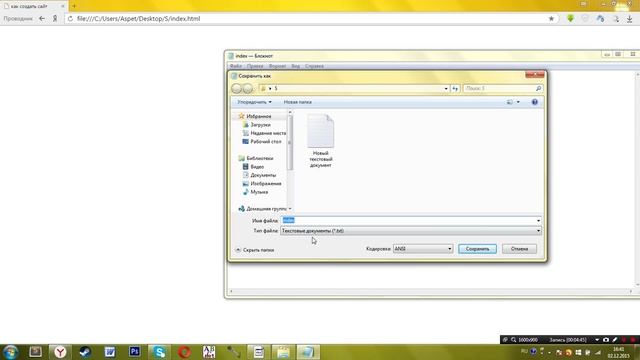The width and height of the screenshot is (640, 360).
Task: Open Skype from the taskbar
Action: [159, 352]
